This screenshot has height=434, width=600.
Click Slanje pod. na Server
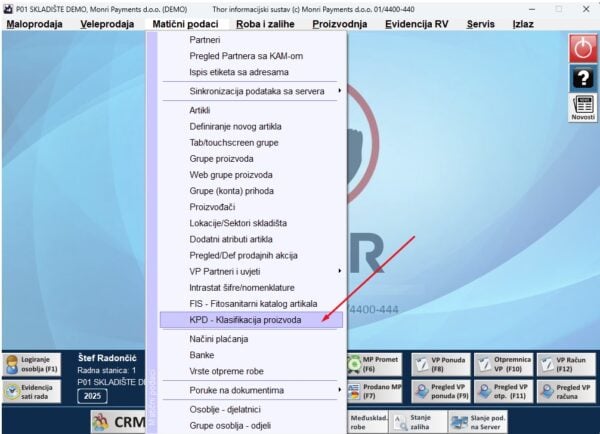(x=471, y=422)
